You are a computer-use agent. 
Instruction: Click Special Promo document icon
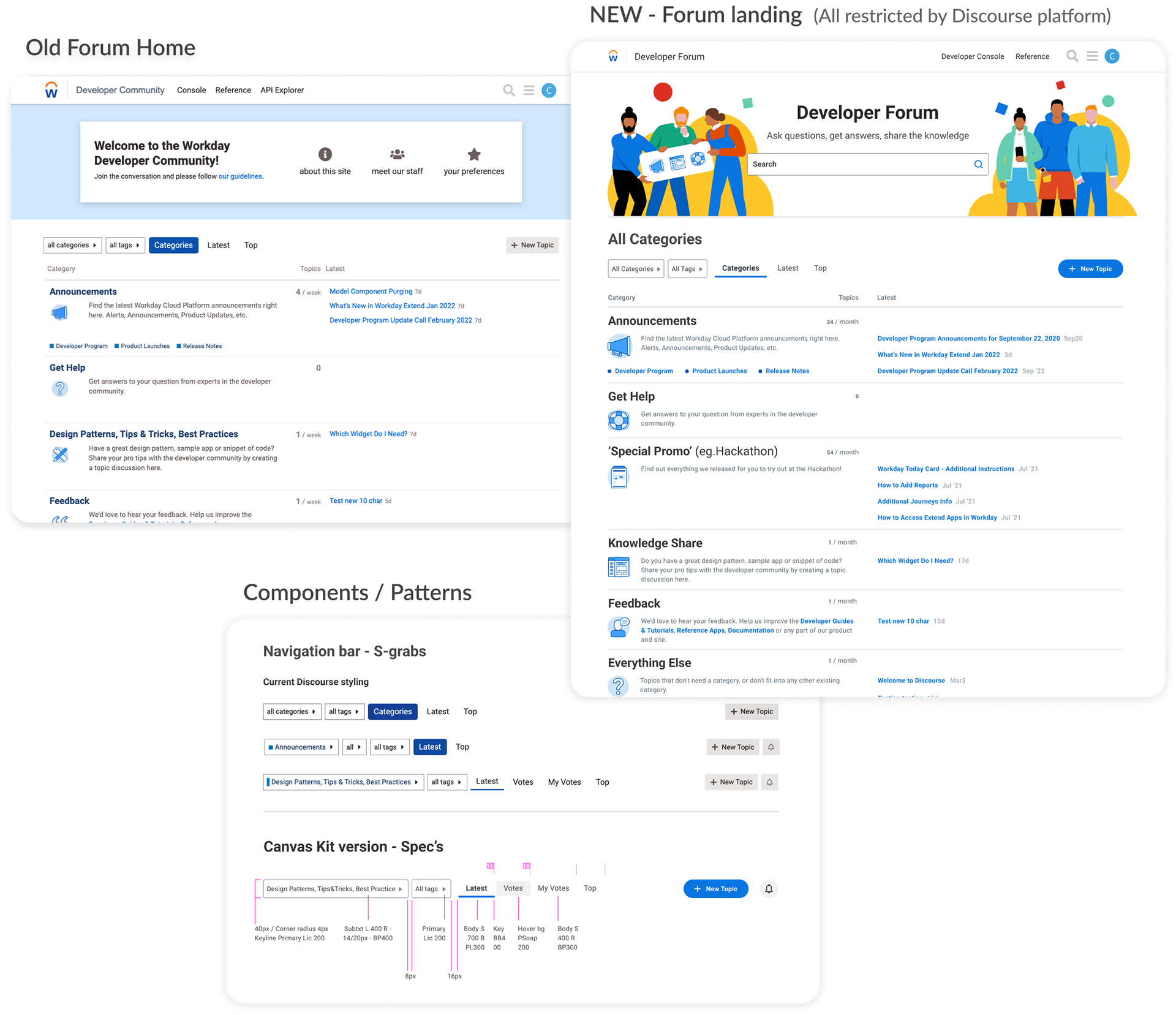(619, 477)
